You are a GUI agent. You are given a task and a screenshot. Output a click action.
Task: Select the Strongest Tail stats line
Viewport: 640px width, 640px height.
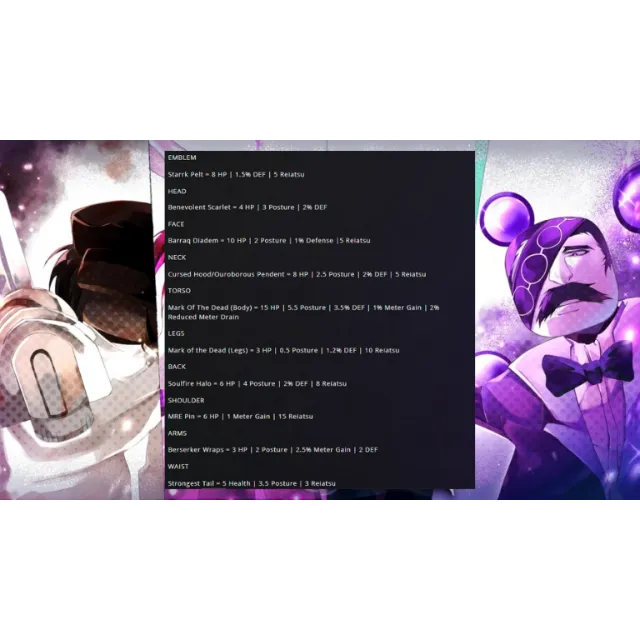(x=251, y=483)
